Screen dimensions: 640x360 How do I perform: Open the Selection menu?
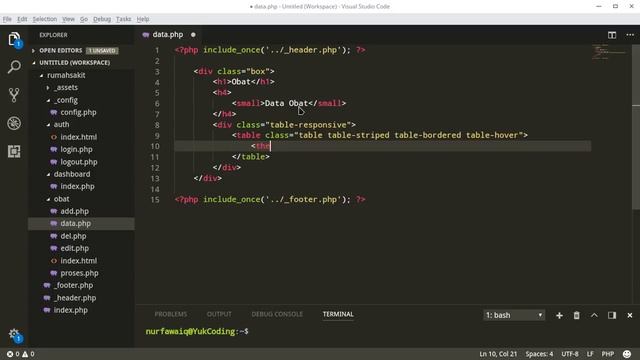pos(44,19)
